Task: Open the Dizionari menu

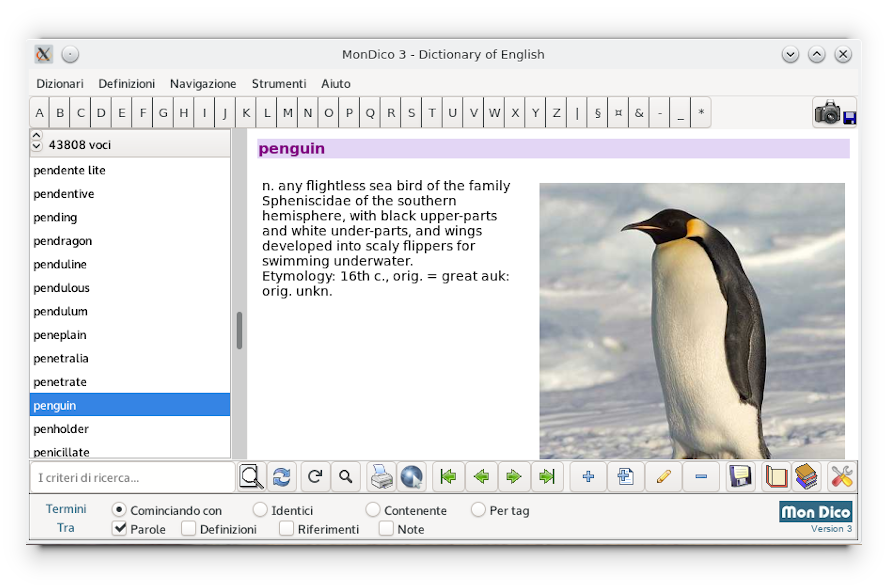Action: [59, 84]
